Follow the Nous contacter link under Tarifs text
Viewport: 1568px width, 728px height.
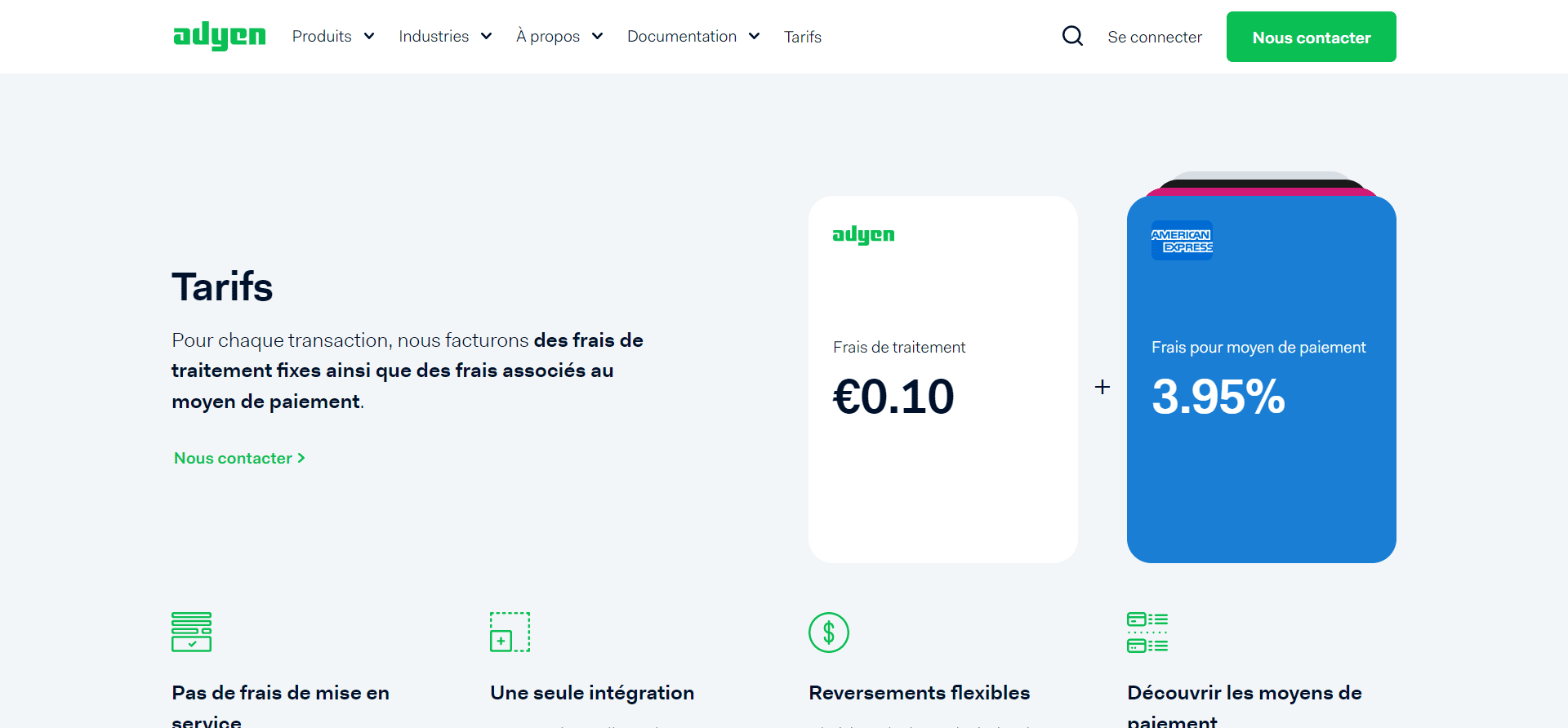239,458
